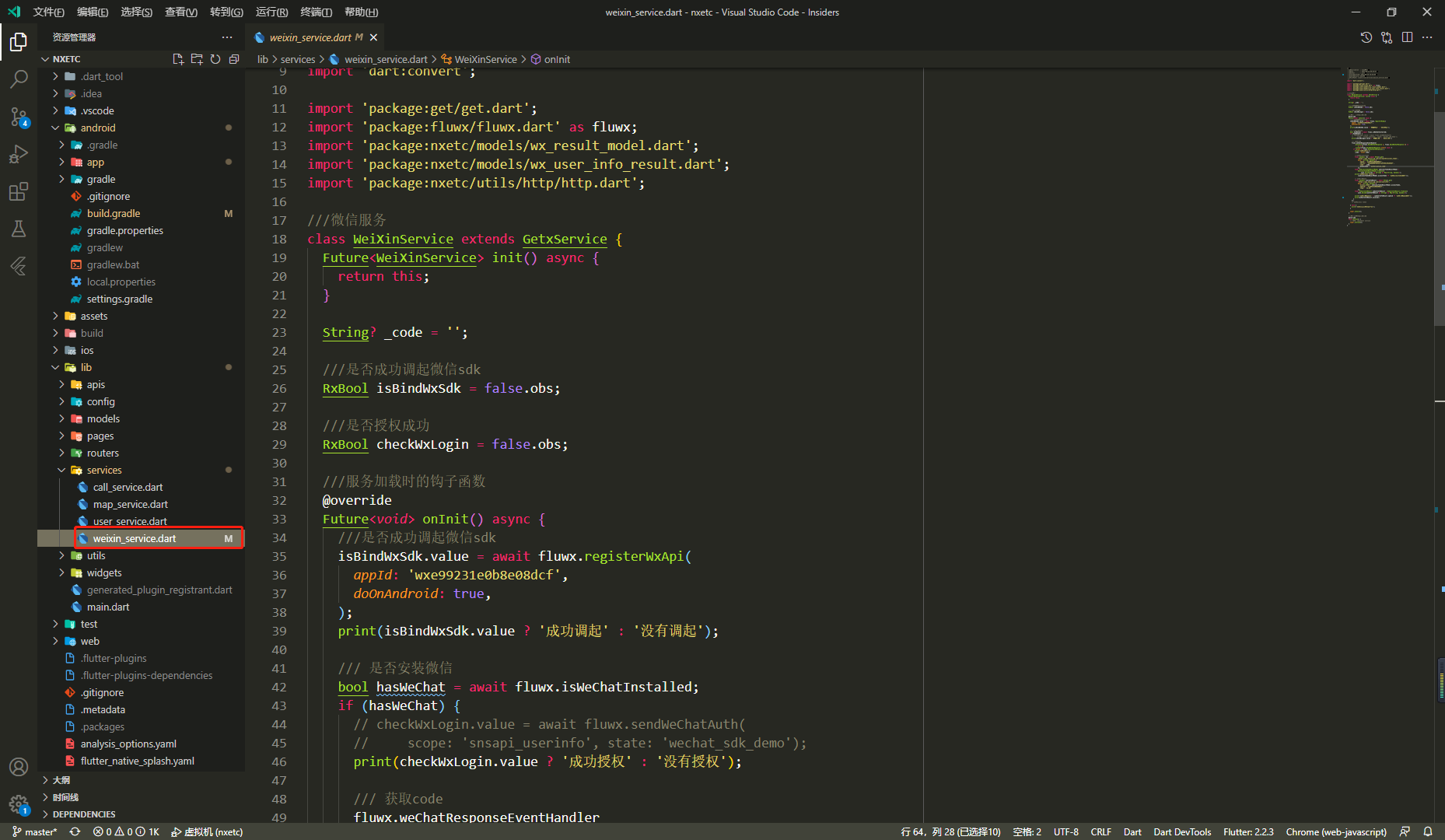
Task: Open the Extensions view
Action: [19, 191]
